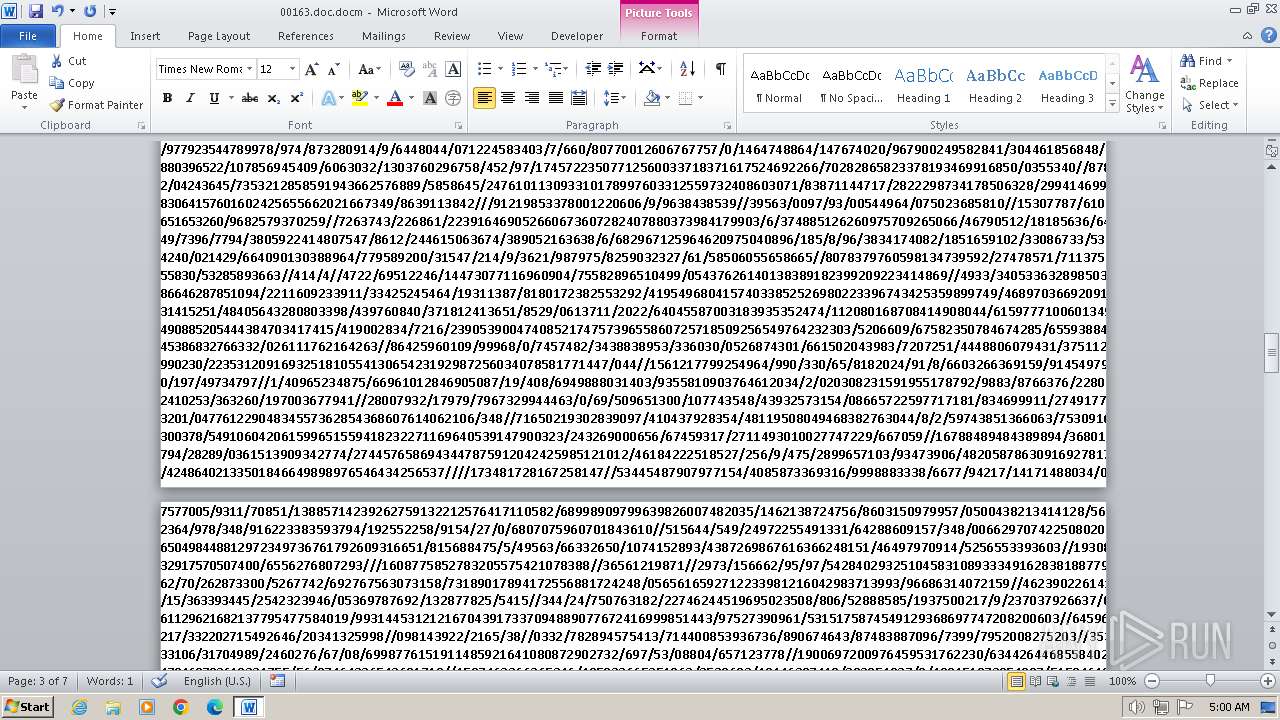This screenshot has width=1280, height=720.
Task: Apply the No Spacing style
Action: [851, 85]
